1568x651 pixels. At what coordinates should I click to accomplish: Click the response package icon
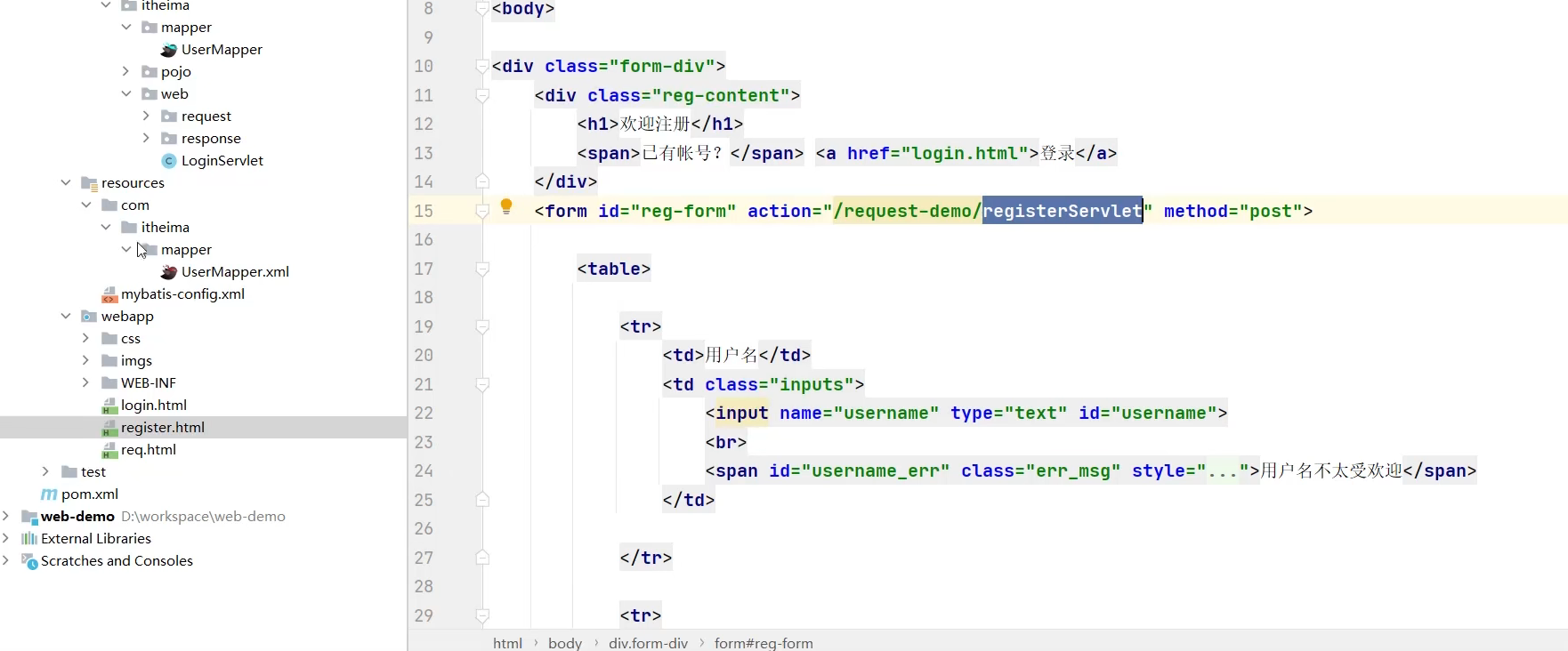[x=169, y=139]
